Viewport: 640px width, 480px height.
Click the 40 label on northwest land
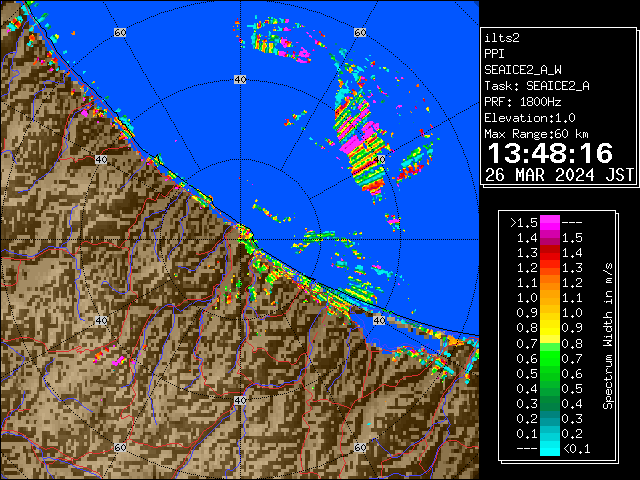(x=101, y=160)
